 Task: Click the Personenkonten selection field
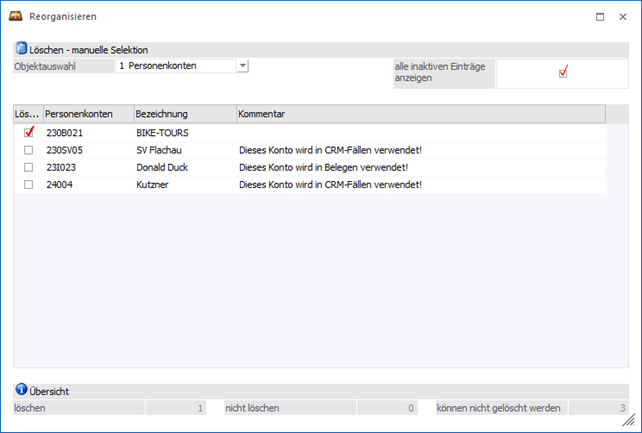pos(175,66)
